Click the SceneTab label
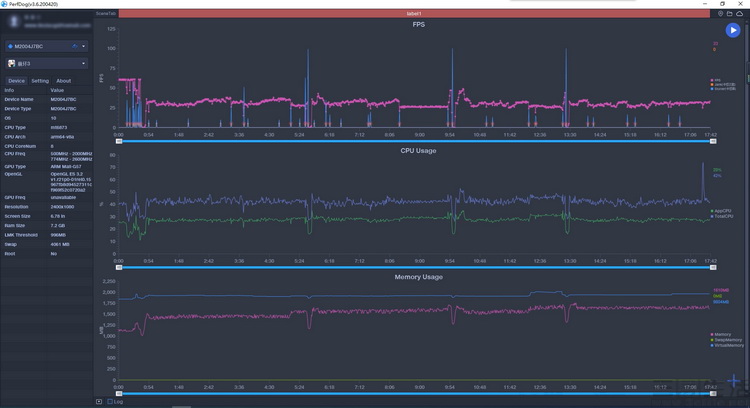Image resolution: width=750 pixels, height=408 pixels. [106, 13]
